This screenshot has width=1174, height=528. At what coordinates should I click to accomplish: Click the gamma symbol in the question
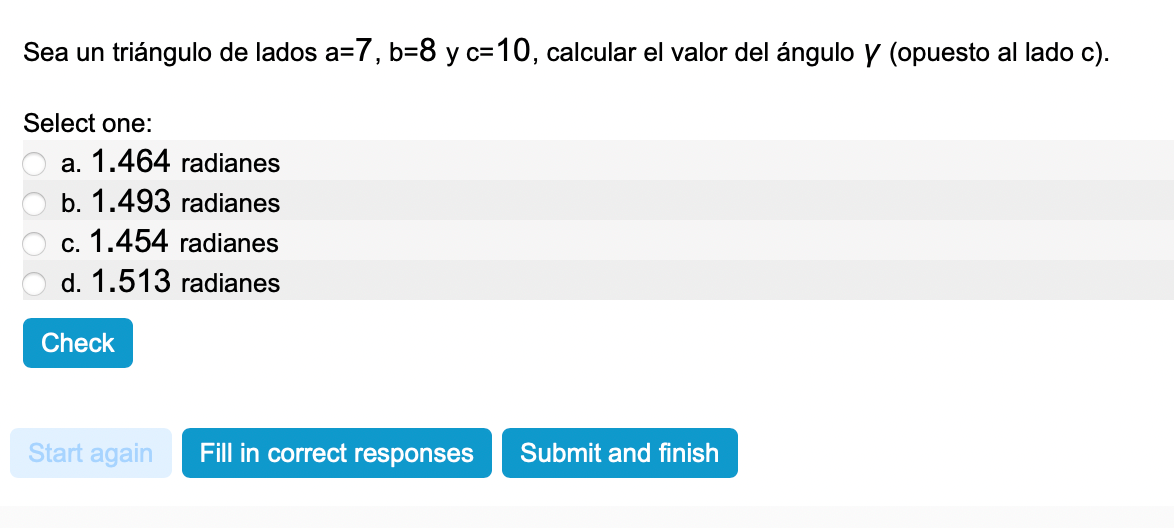(x=871, y=53)
